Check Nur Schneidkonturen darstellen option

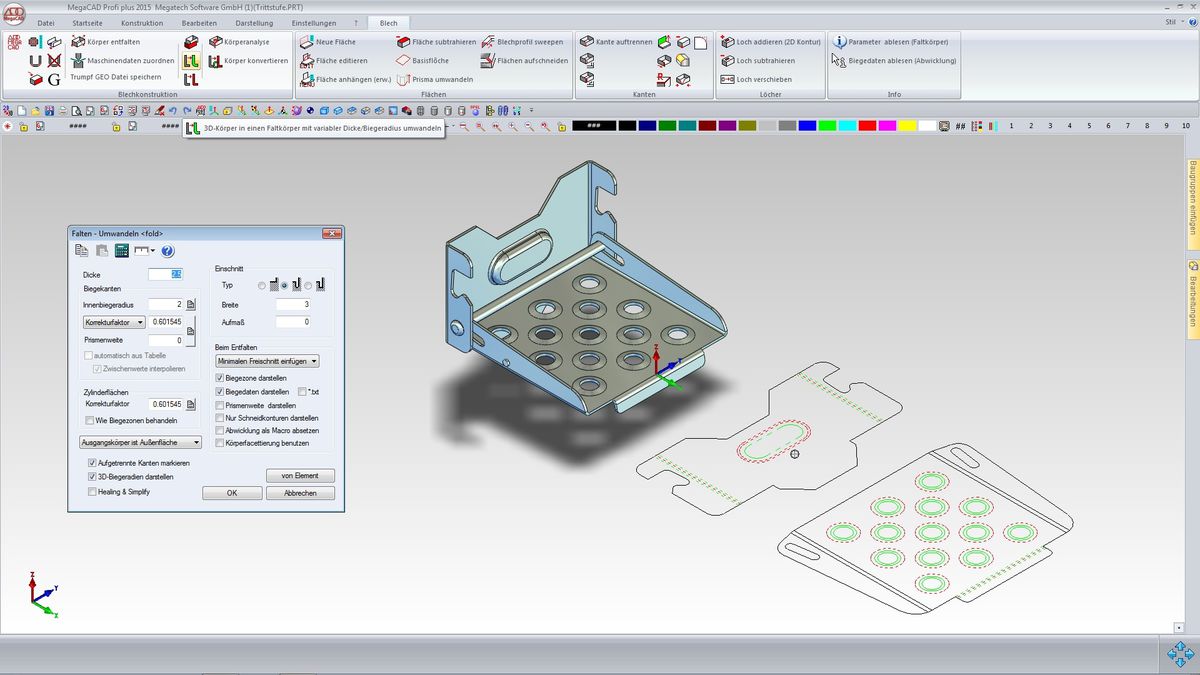point(220,417)
